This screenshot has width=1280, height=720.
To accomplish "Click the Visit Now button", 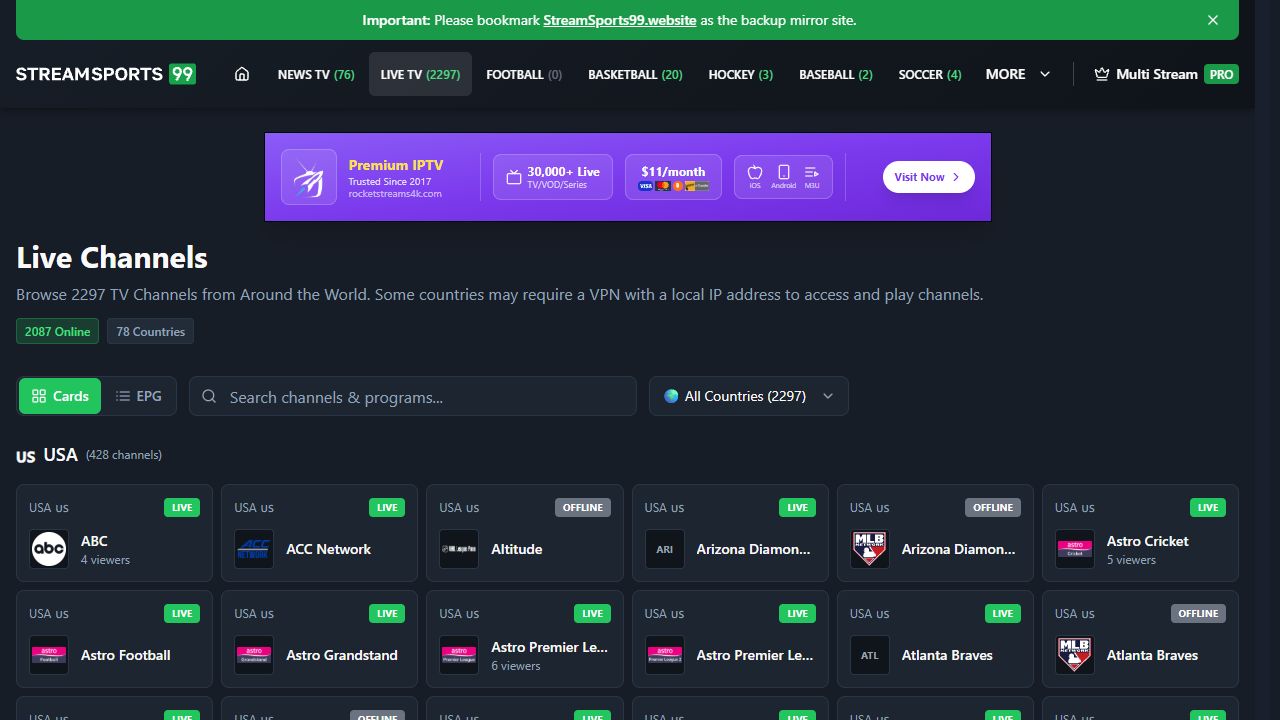I will (x=928, y=177).
